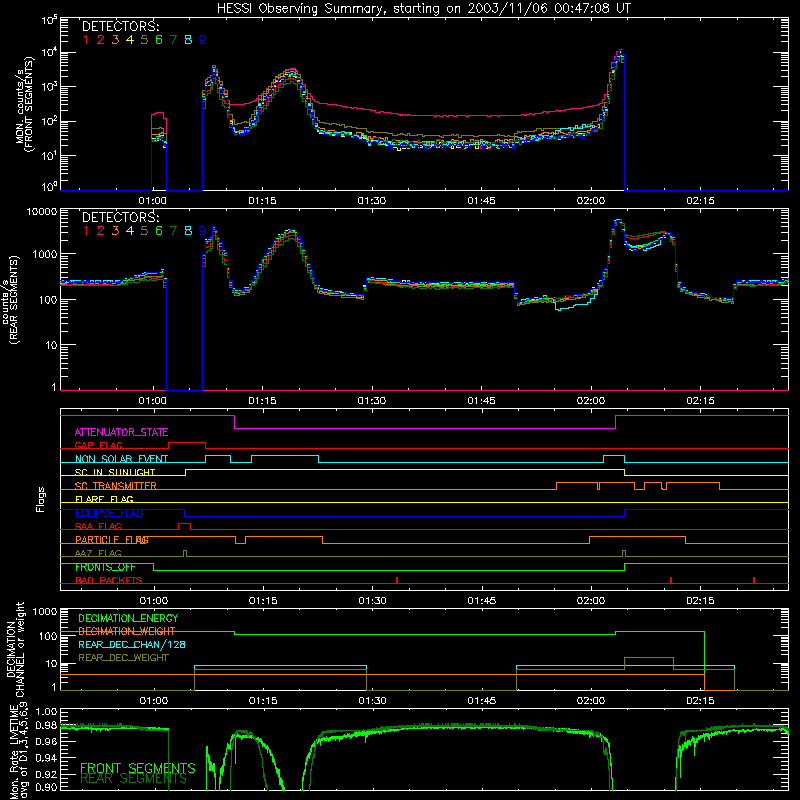Select orange detector 3 in front segments legend
This screenshot has width=800, height=800.
click(x=115, y=40)
